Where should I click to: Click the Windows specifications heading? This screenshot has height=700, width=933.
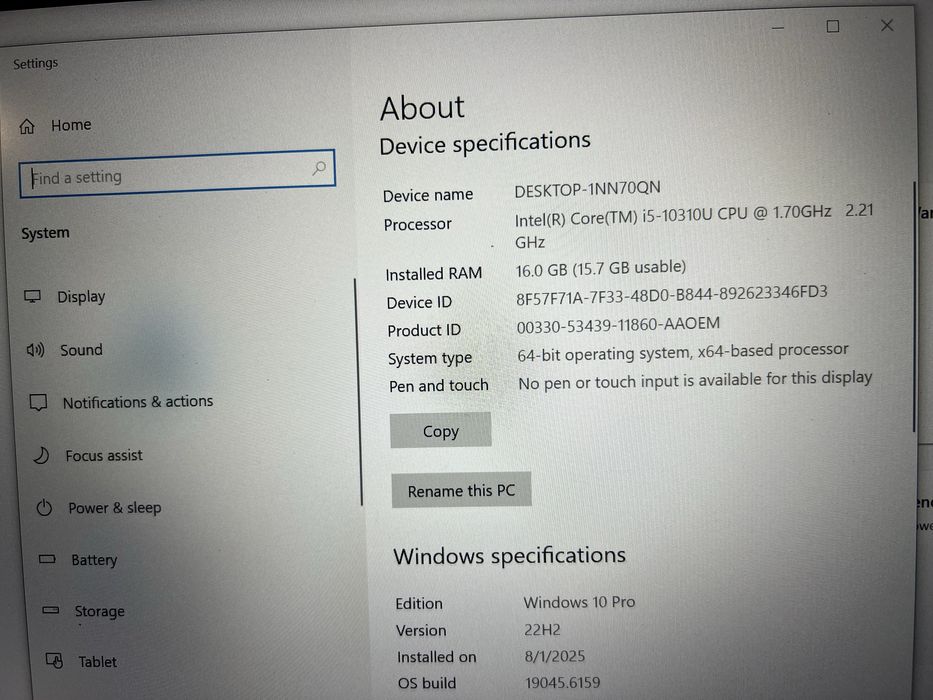[509, 555]
